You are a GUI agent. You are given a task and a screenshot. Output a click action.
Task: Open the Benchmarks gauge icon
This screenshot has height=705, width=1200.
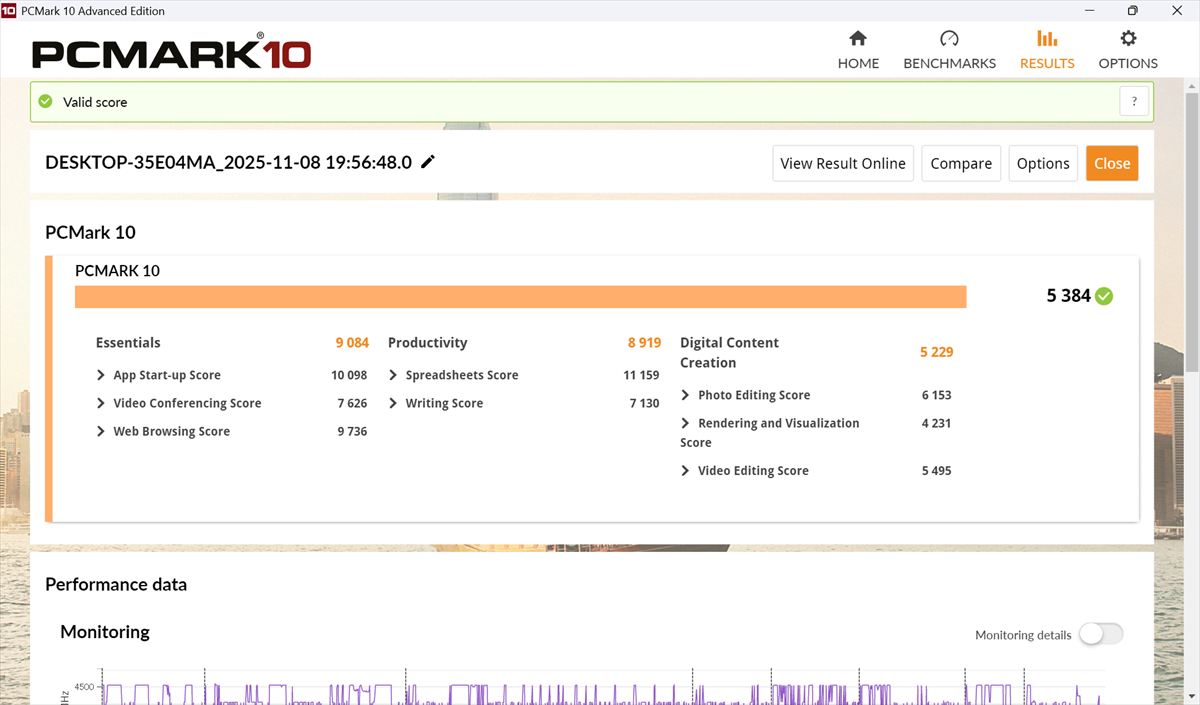pos(949,39)
